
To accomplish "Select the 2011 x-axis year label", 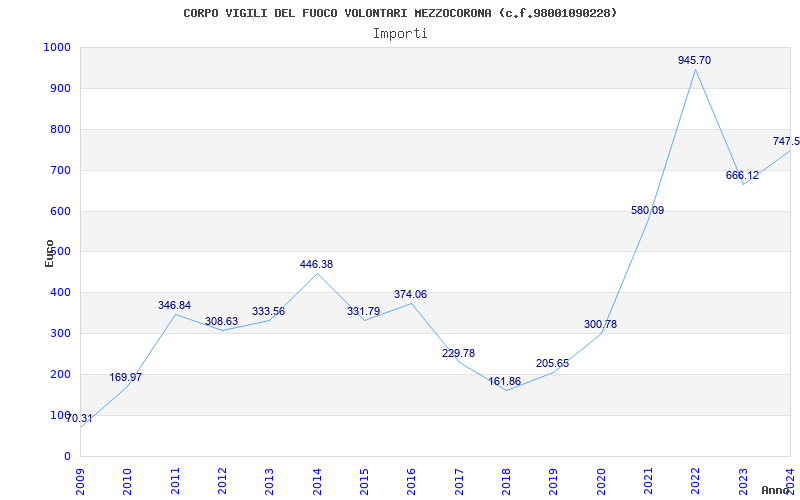I will [x=175, y=482].
